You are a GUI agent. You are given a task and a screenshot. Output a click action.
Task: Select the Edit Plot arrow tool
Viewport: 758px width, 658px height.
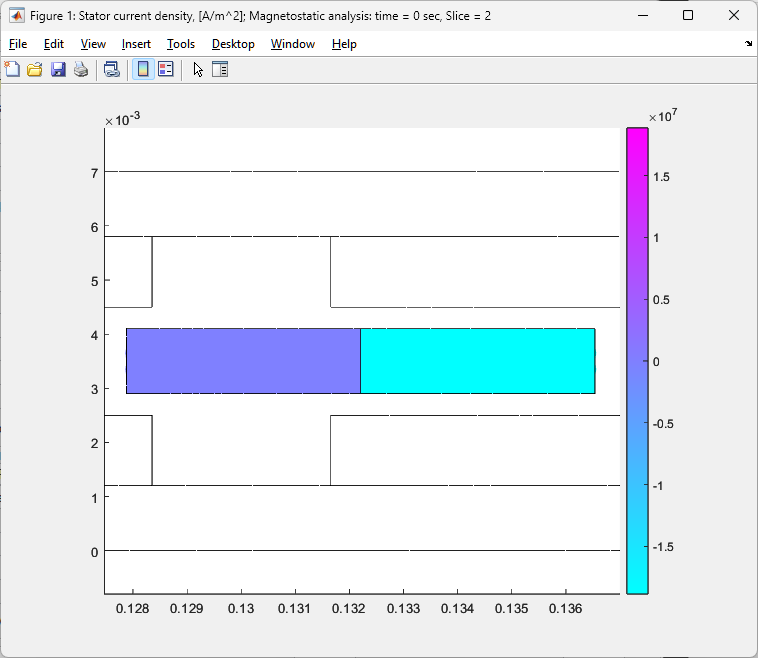click(x=198, y=70)
